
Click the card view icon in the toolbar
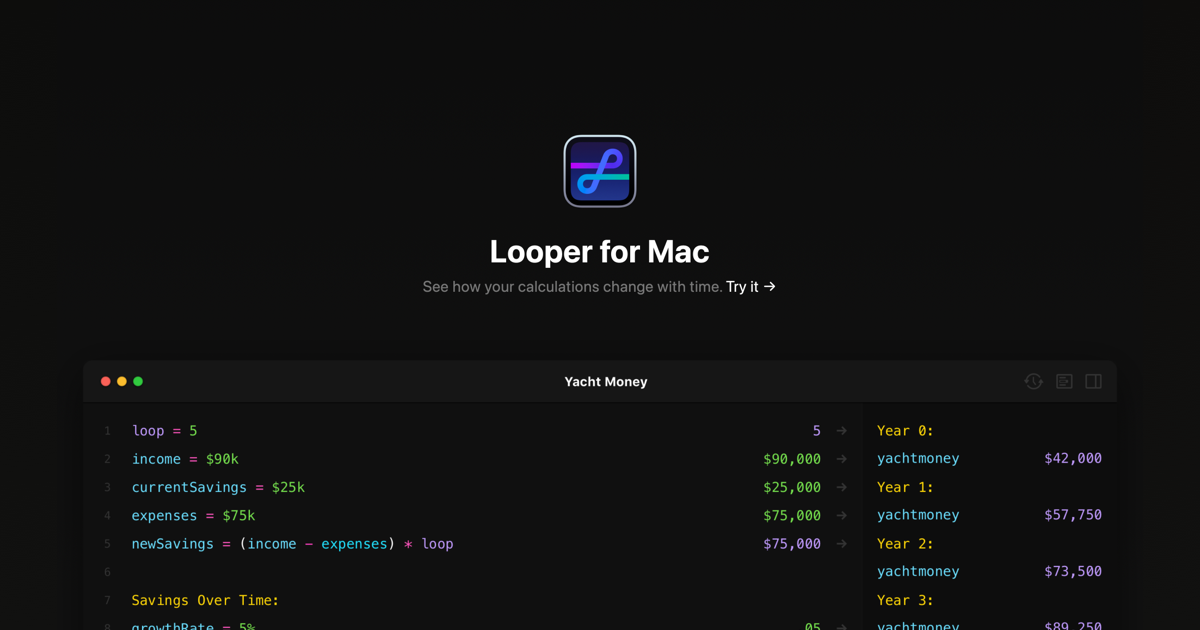click(1064, 381)
